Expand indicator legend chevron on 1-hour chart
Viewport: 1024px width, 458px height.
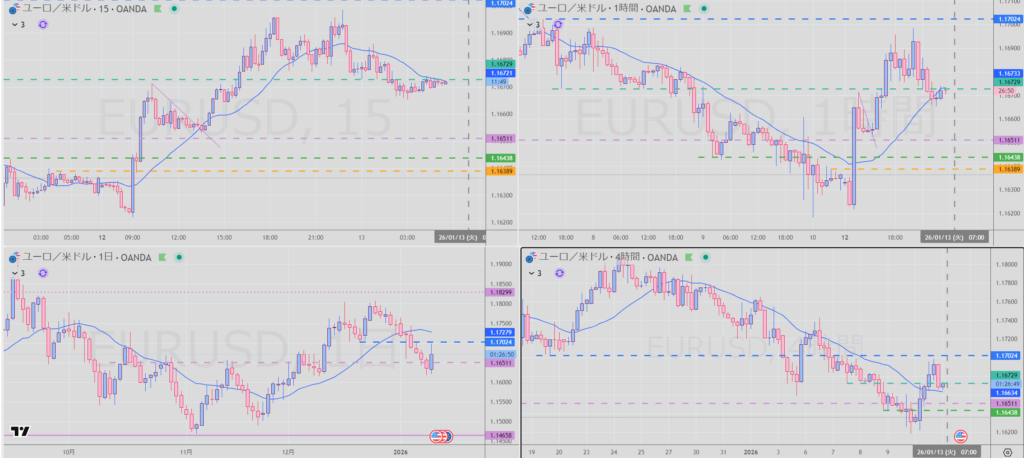point(529,24)
